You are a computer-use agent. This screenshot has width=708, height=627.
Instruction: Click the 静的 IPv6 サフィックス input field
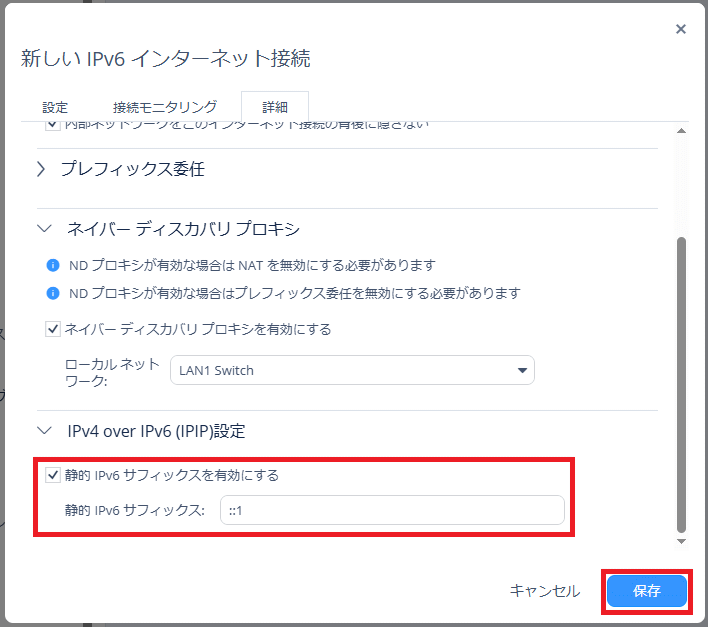pyautogui.click(x=392, y=511)
